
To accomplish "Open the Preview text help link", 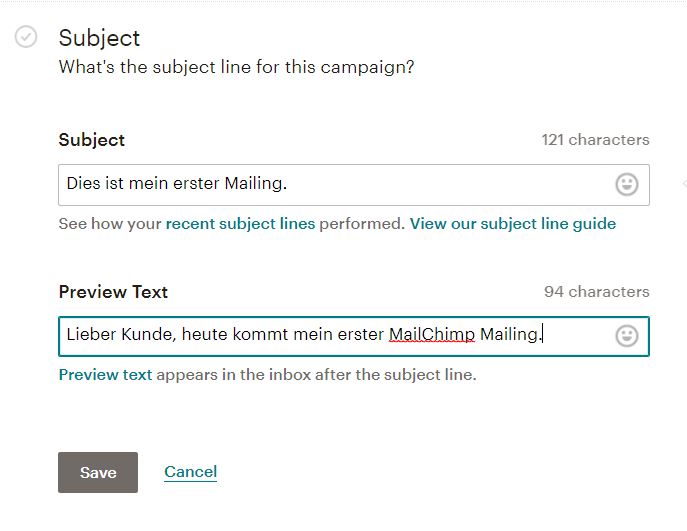I will [105, 375].
